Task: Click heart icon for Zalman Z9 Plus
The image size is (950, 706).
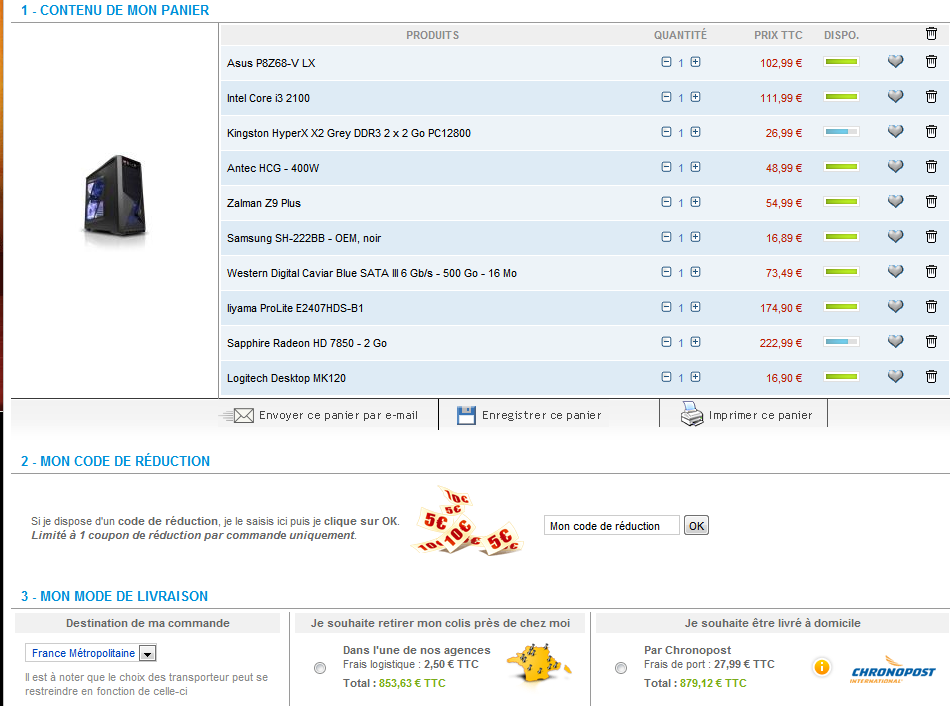Action: click(895, 202)
